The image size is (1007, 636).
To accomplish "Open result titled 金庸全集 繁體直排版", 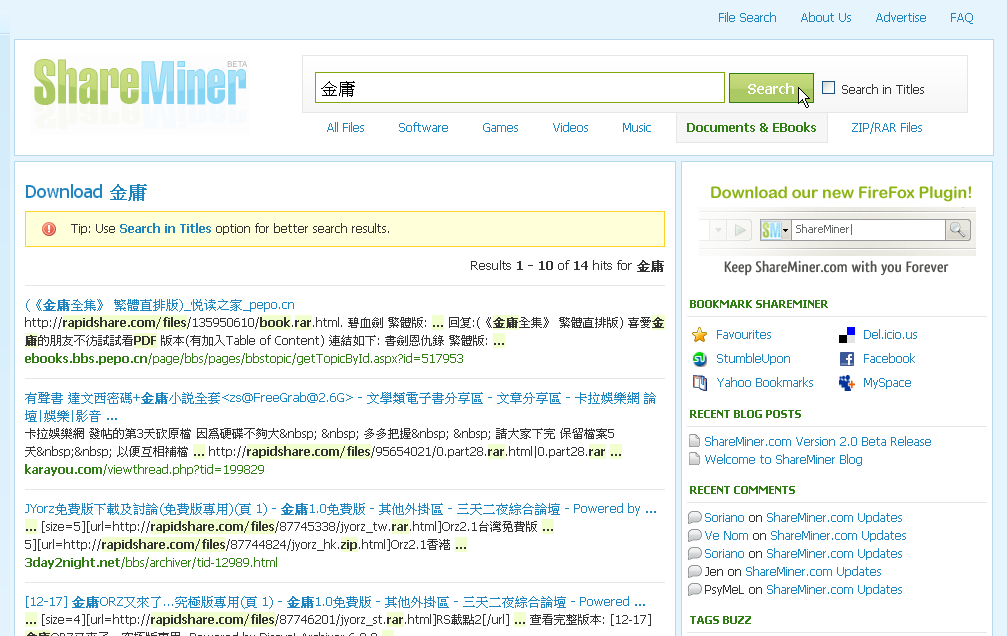I will tap(160, 305).
